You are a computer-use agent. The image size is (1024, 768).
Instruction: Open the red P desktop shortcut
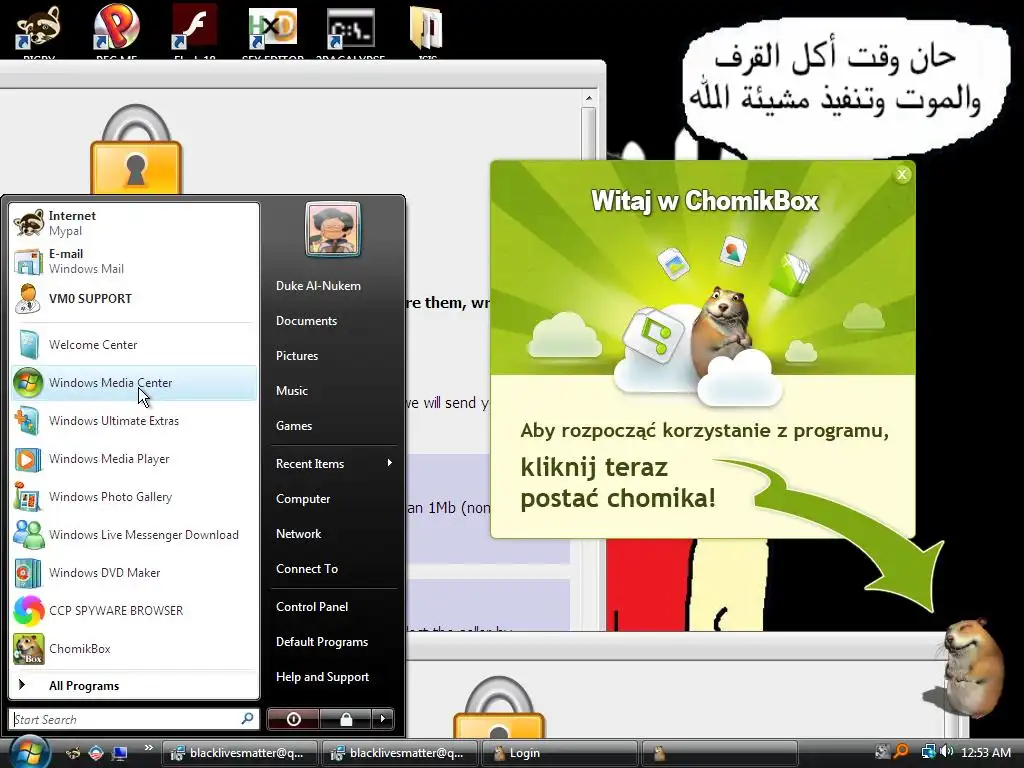coord(116,29)
